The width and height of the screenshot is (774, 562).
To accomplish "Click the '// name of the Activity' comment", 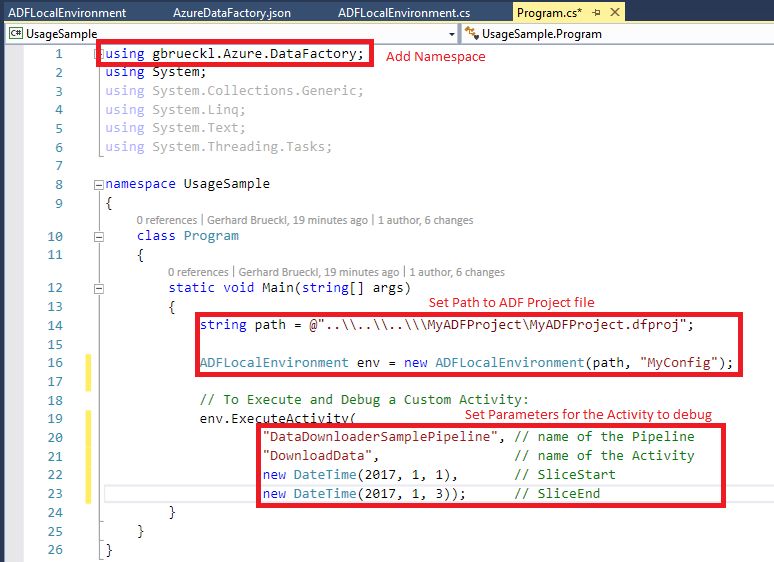I will [x=604, y=456].
